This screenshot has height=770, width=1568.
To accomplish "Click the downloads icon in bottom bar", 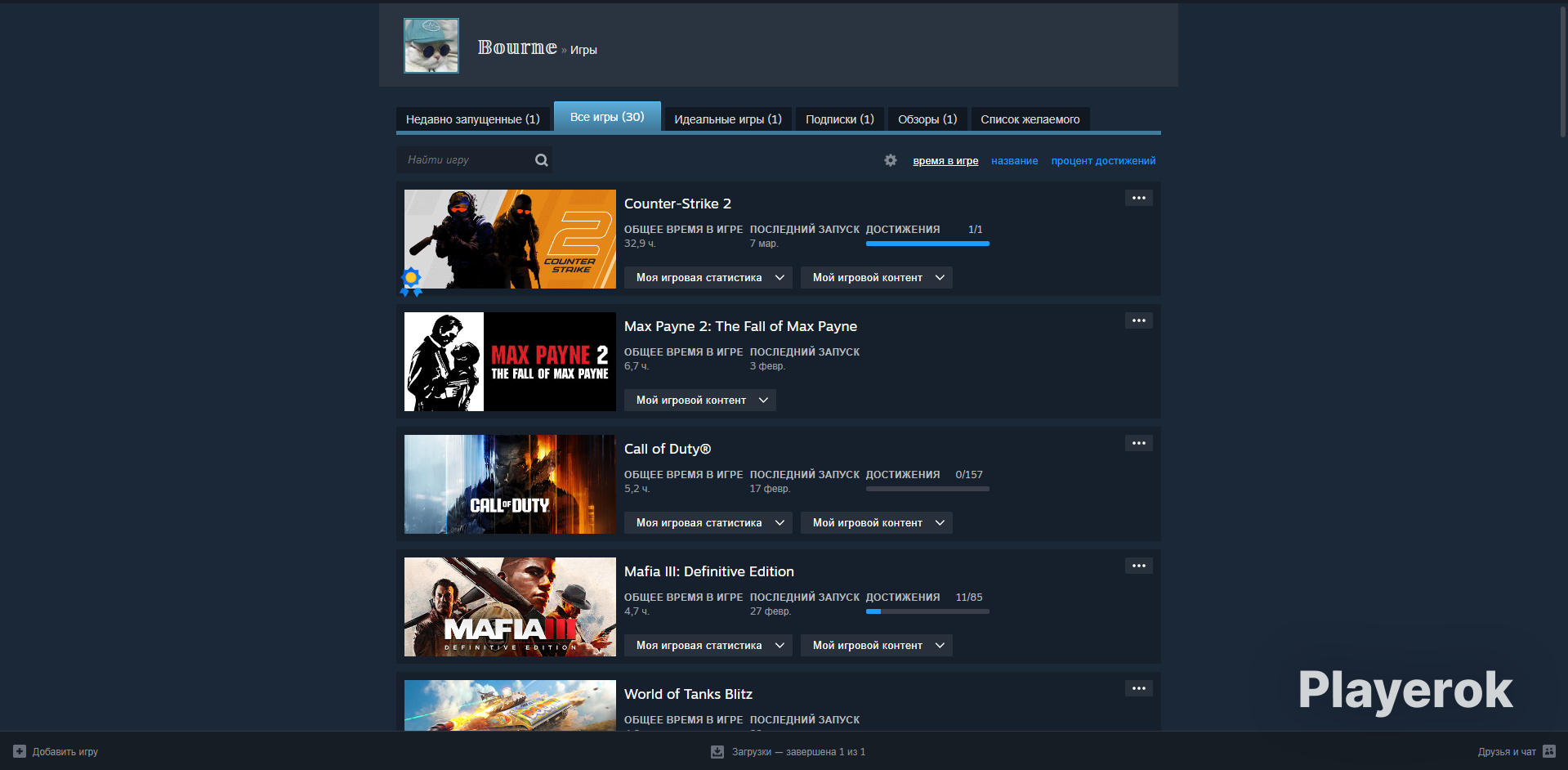I will click(x=717, y=751).
